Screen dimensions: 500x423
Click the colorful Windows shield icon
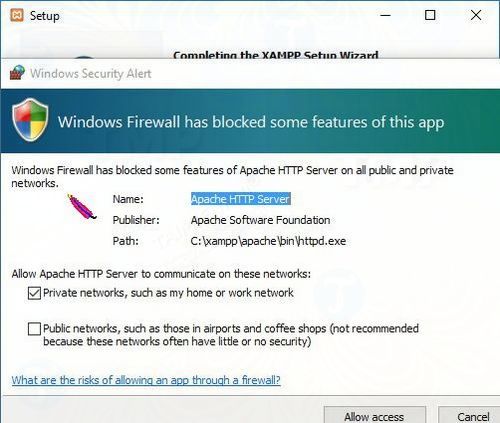30,120
